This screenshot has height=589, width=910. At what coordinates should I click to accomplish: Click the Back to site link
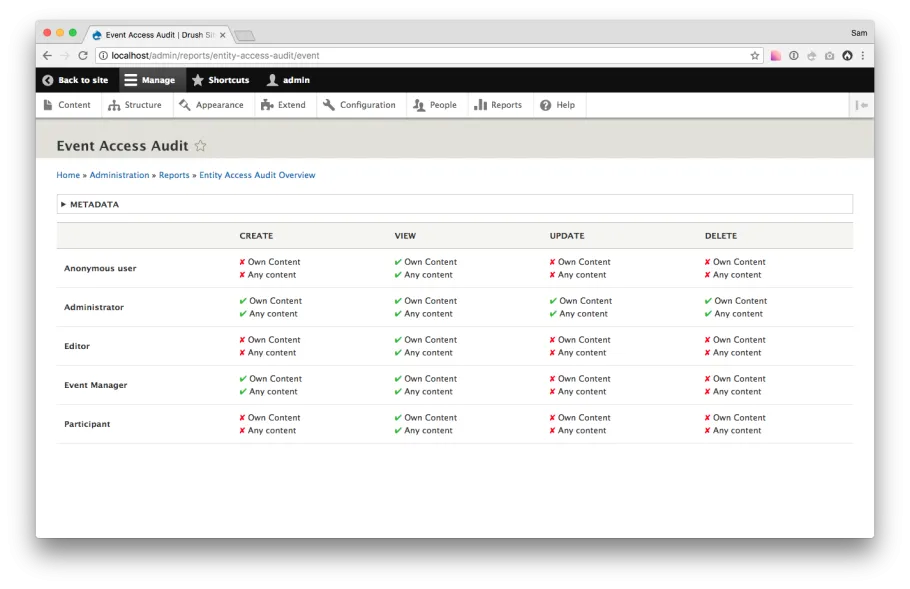click(75, 80)
